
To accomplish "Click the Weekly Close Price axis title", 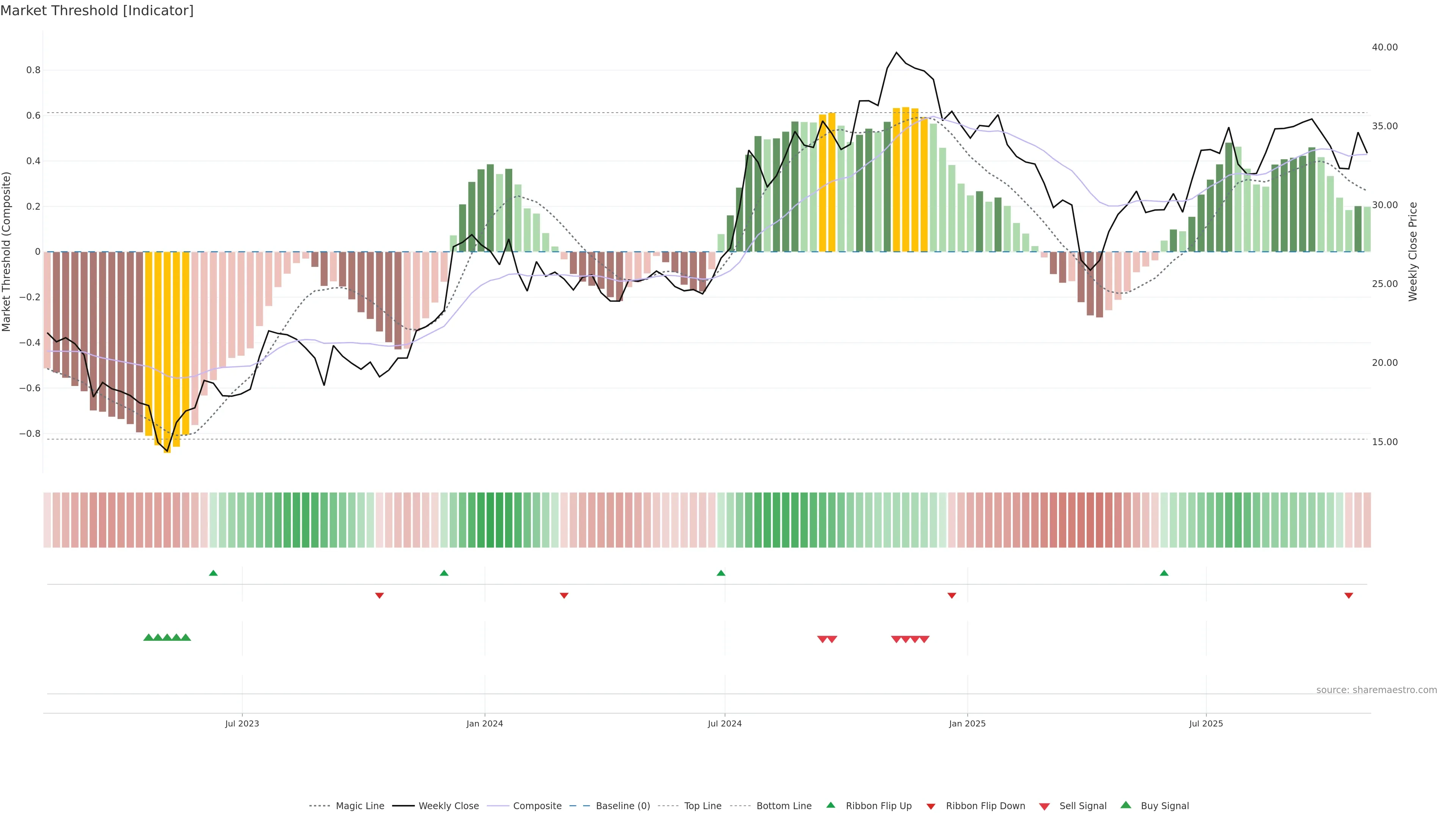I will (x=1412, y=251).
